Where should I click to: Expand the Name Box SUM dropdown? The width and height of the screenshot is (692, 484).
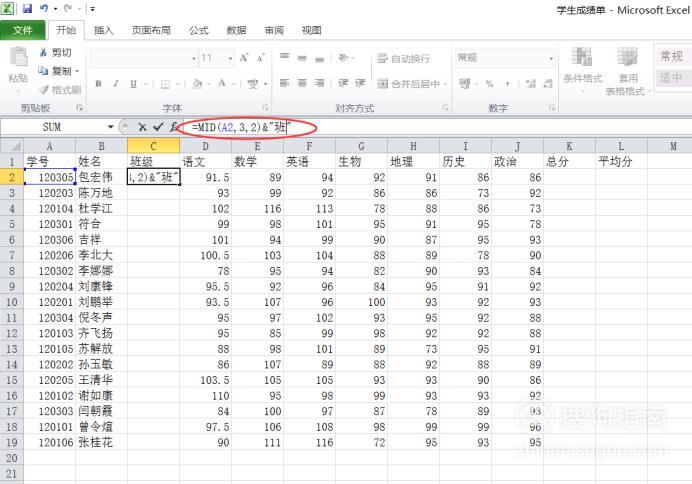110,127
